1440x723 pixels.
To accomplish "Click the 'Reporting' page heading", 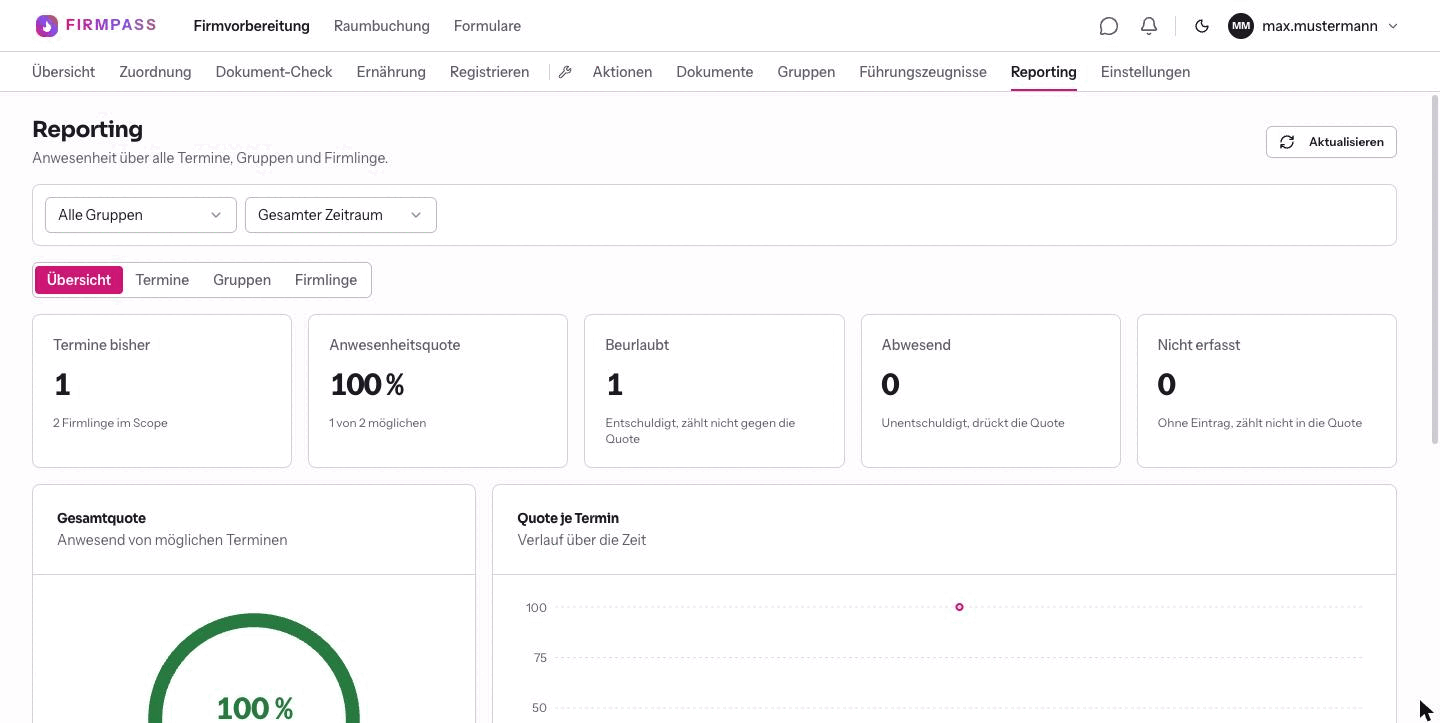I will [88, 129].
